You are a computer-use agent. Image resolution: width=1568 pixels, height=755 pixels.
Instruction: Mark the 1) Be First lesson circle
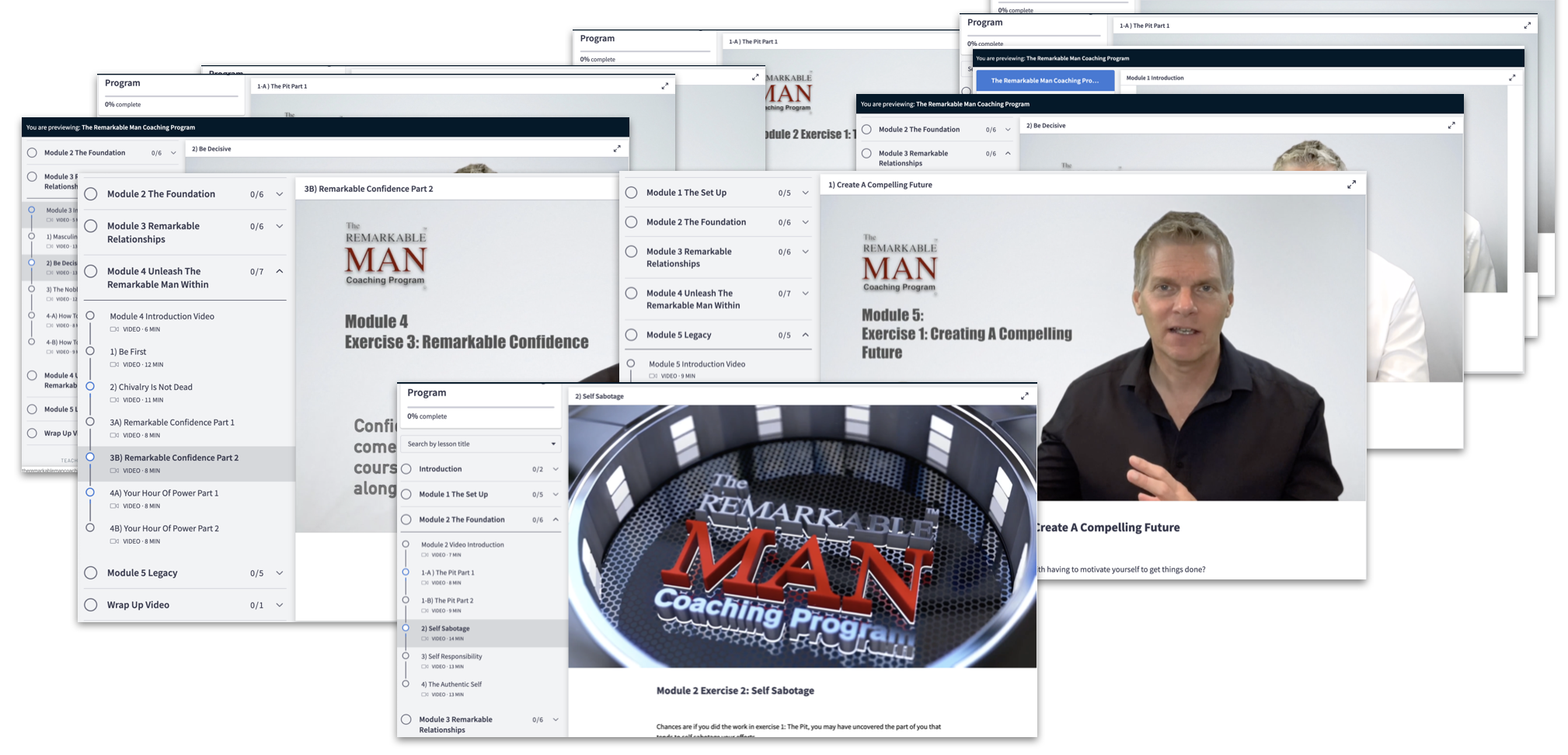[x=90, y=351]
